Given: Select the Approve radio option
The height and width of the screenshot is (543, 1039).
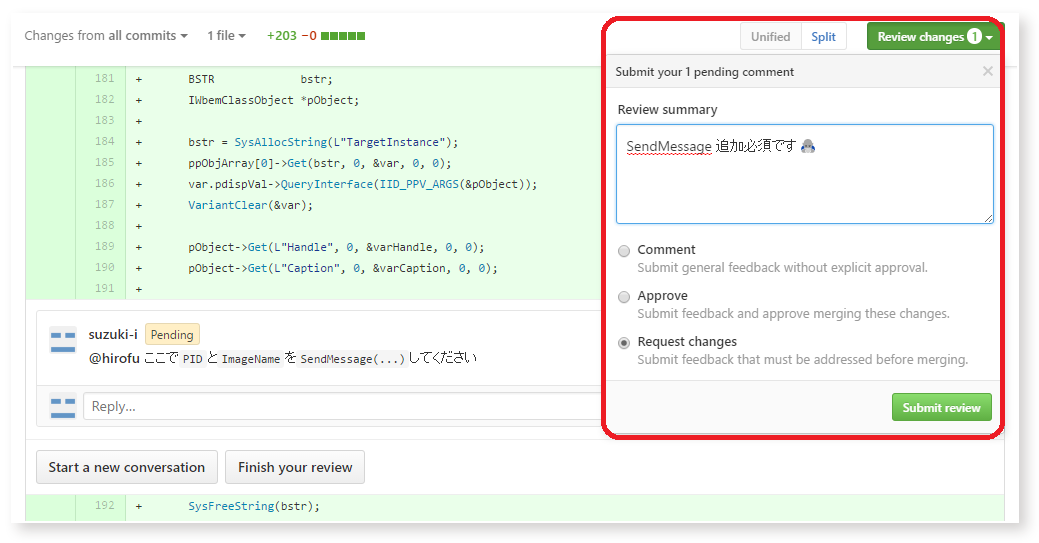Looking at the screenshot, I should pyautogui.click(x=624, y=297).
